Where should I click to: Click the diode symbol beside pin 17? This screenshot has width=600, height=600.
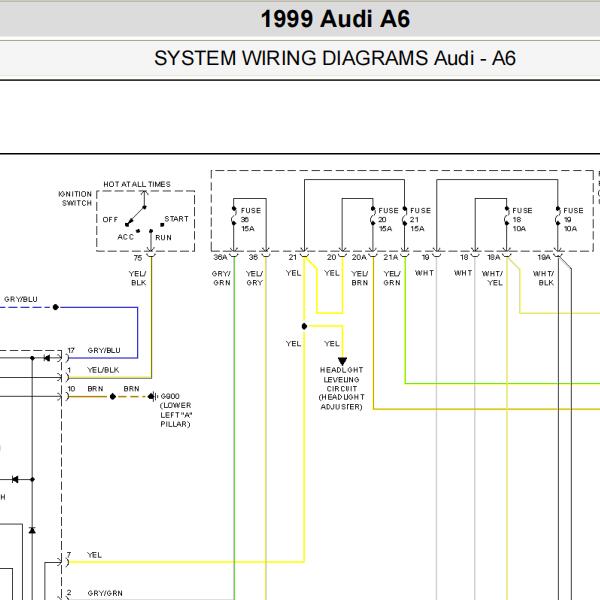click(47, 358)
